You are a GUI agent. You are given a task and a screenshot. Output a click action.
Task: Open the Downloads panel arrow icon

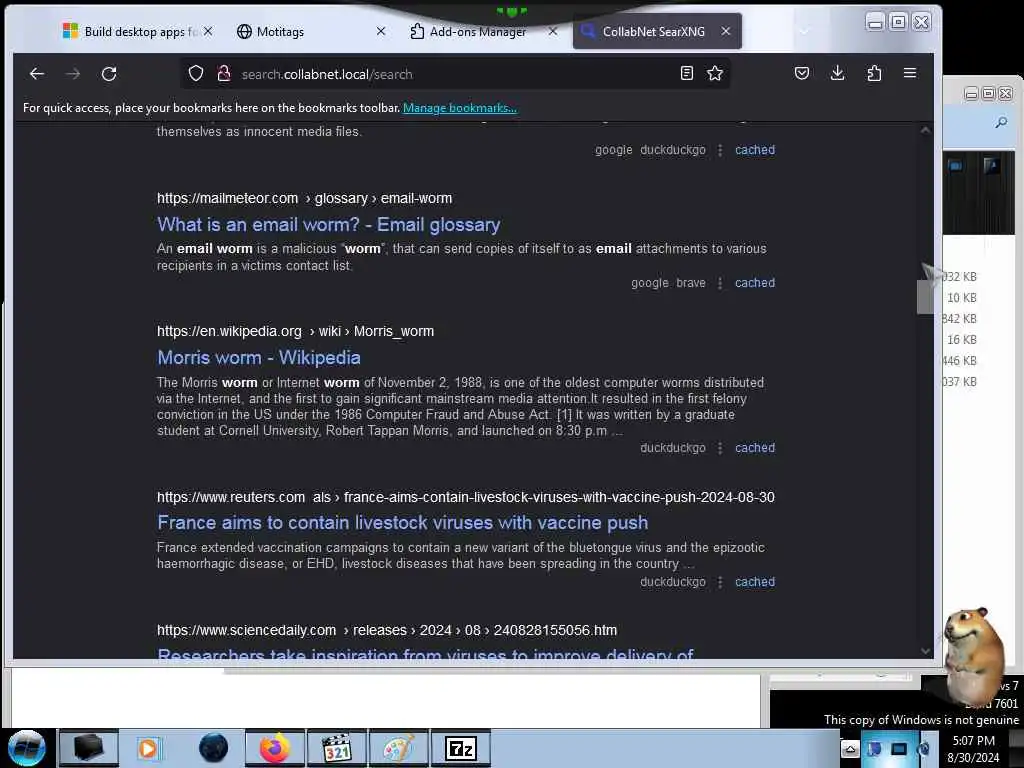click(837, 73)
